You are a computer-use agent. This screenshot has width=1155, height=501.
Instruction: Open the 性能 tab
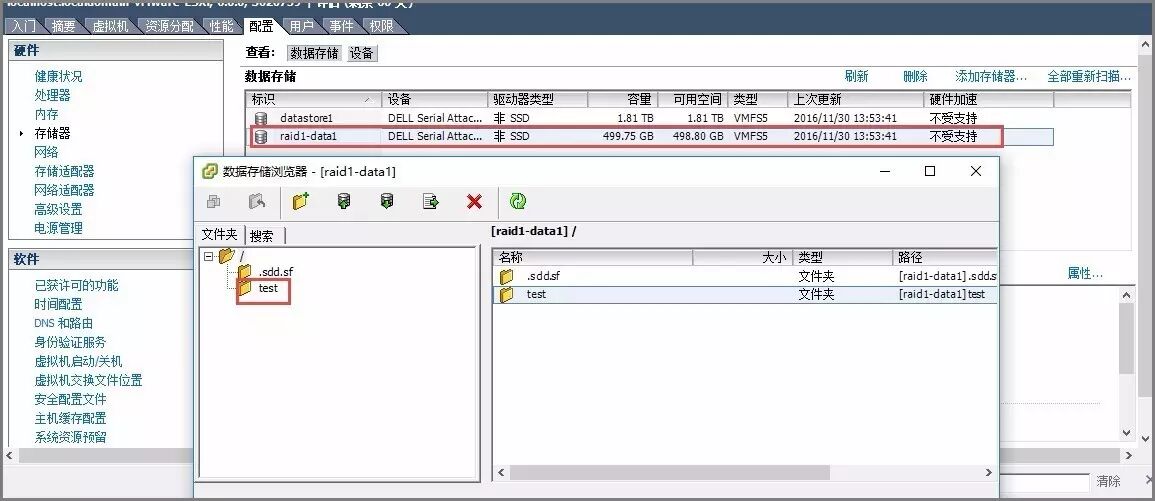(x=222, y=26)
